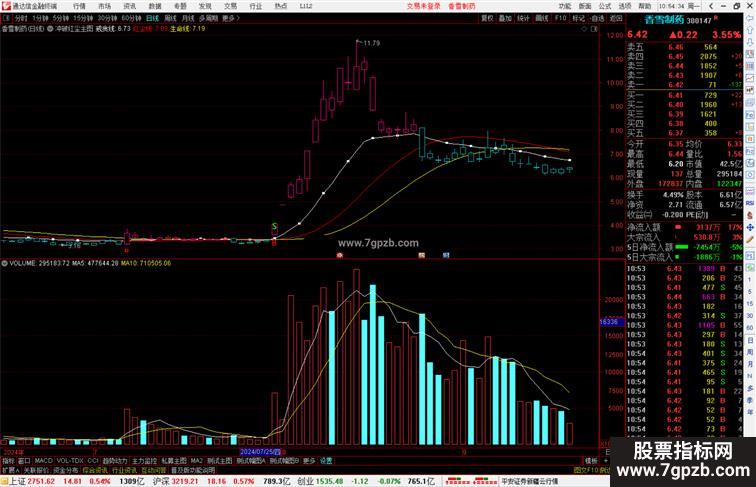The image size is (756, 487).
Task: Open the 关联报价 tab
Action: 36,470
